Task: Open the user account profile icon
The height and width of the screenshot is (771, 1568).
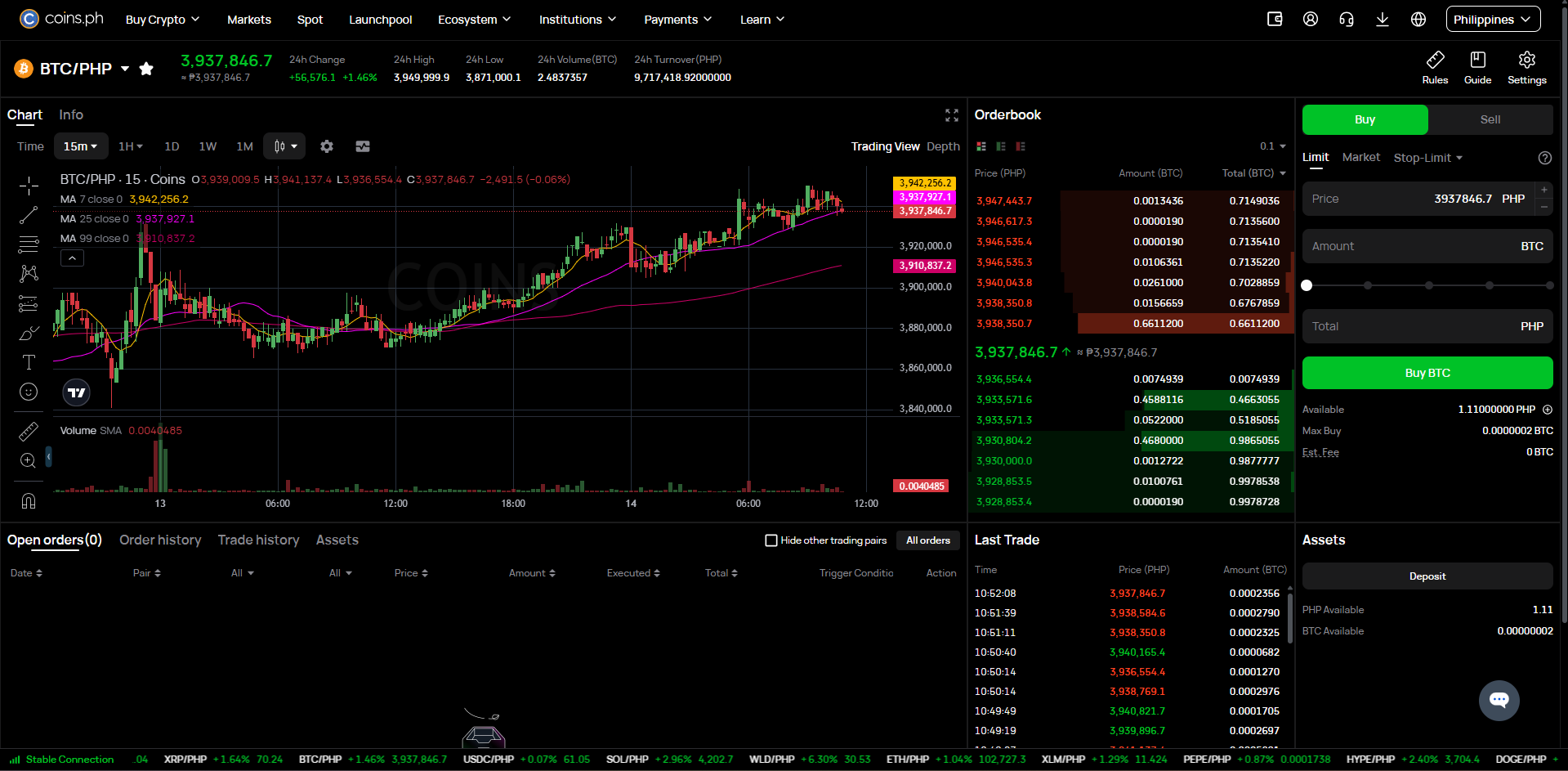Action: click(x=1311, y=19)
